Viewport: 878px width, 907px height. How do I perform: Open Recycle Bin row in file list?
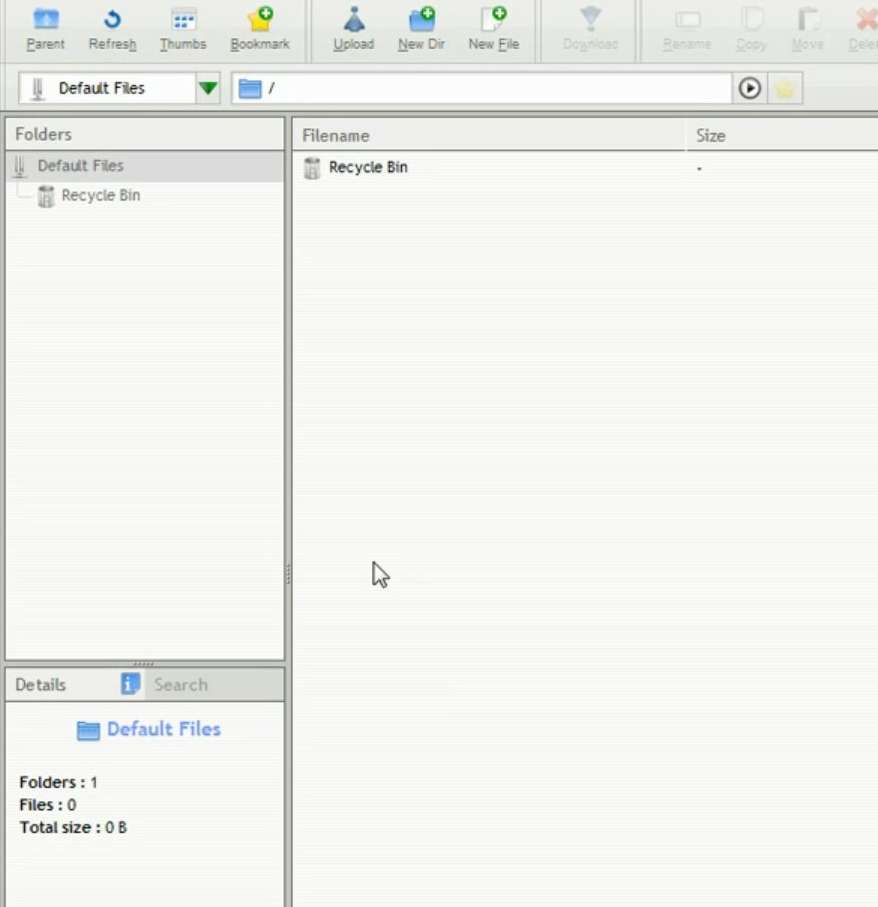(584, 168)
